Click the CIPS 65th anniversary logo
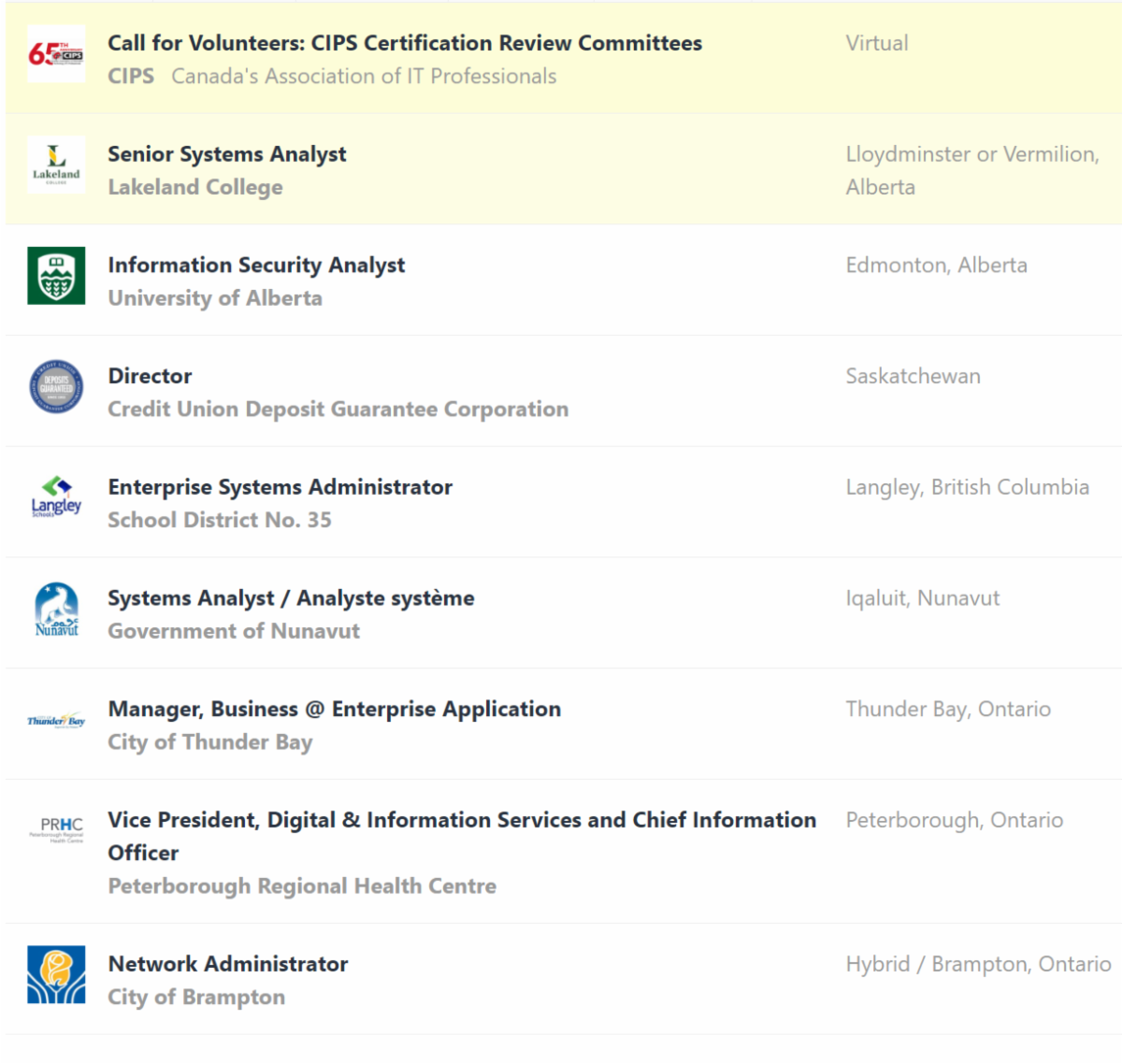The height and width of the screenshot is (1064, 1122). click(56, 54)
